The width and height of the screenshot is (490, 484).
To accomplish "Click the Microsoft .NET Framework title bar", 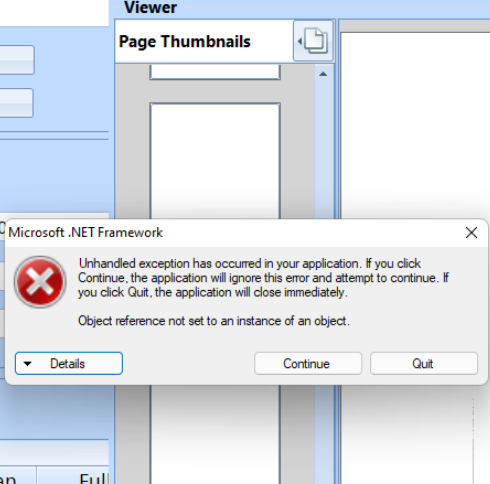I will tap(233, 233).
